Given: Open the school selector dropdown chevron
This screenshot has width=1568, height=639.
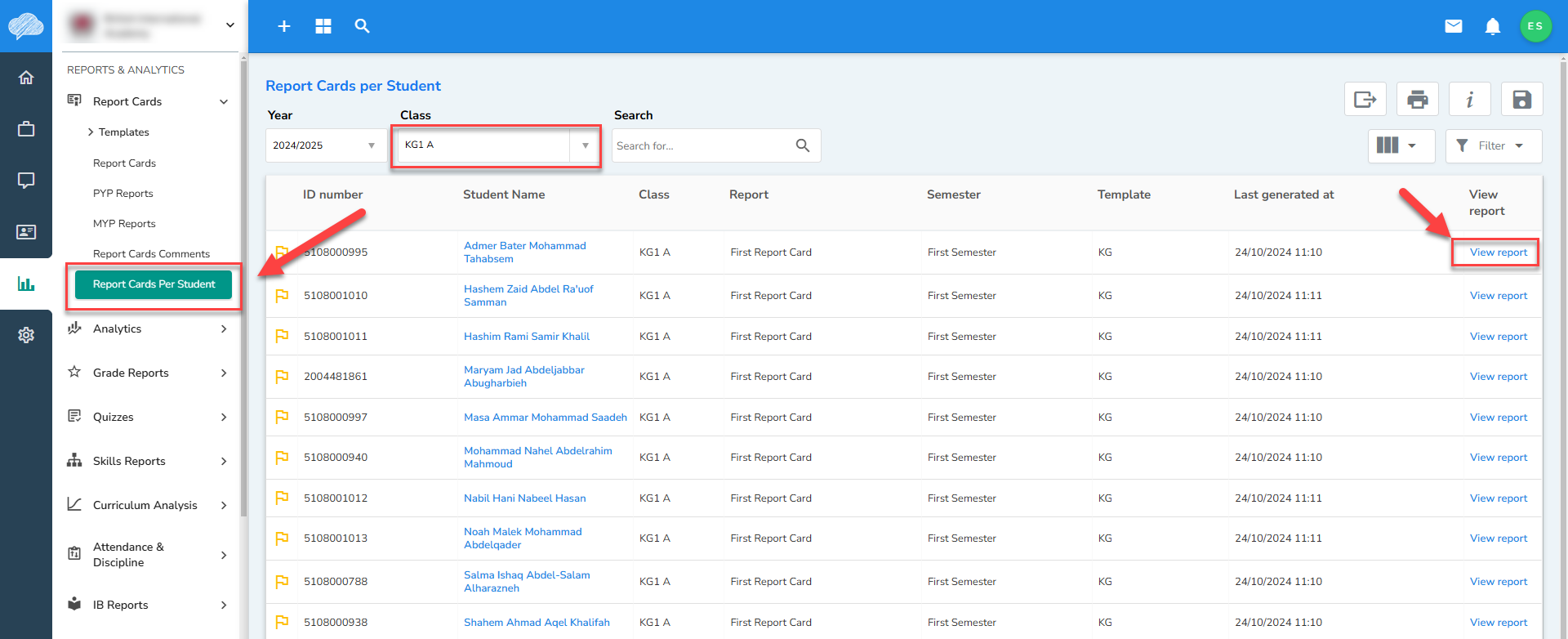Looking at the screenshot, I should click(230, 25).
